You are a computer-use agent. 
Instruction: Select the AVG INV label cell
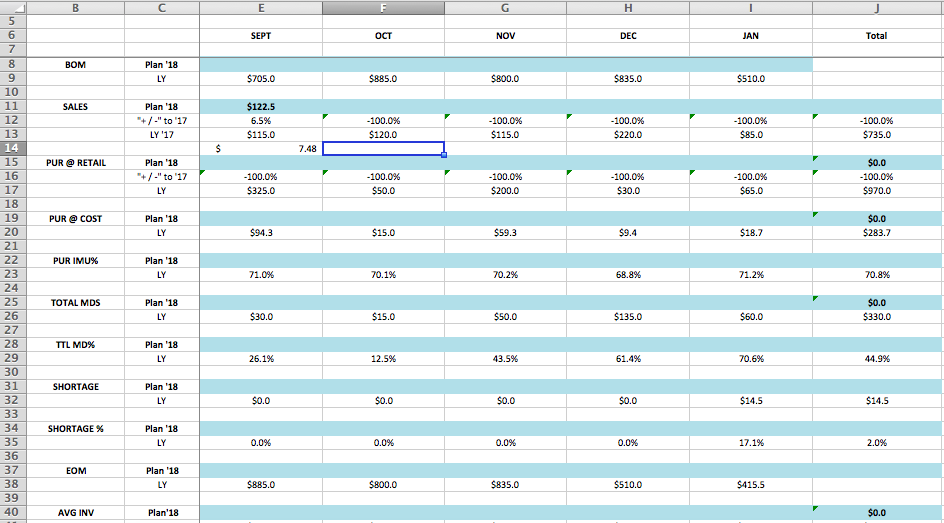tap(75, 512)
